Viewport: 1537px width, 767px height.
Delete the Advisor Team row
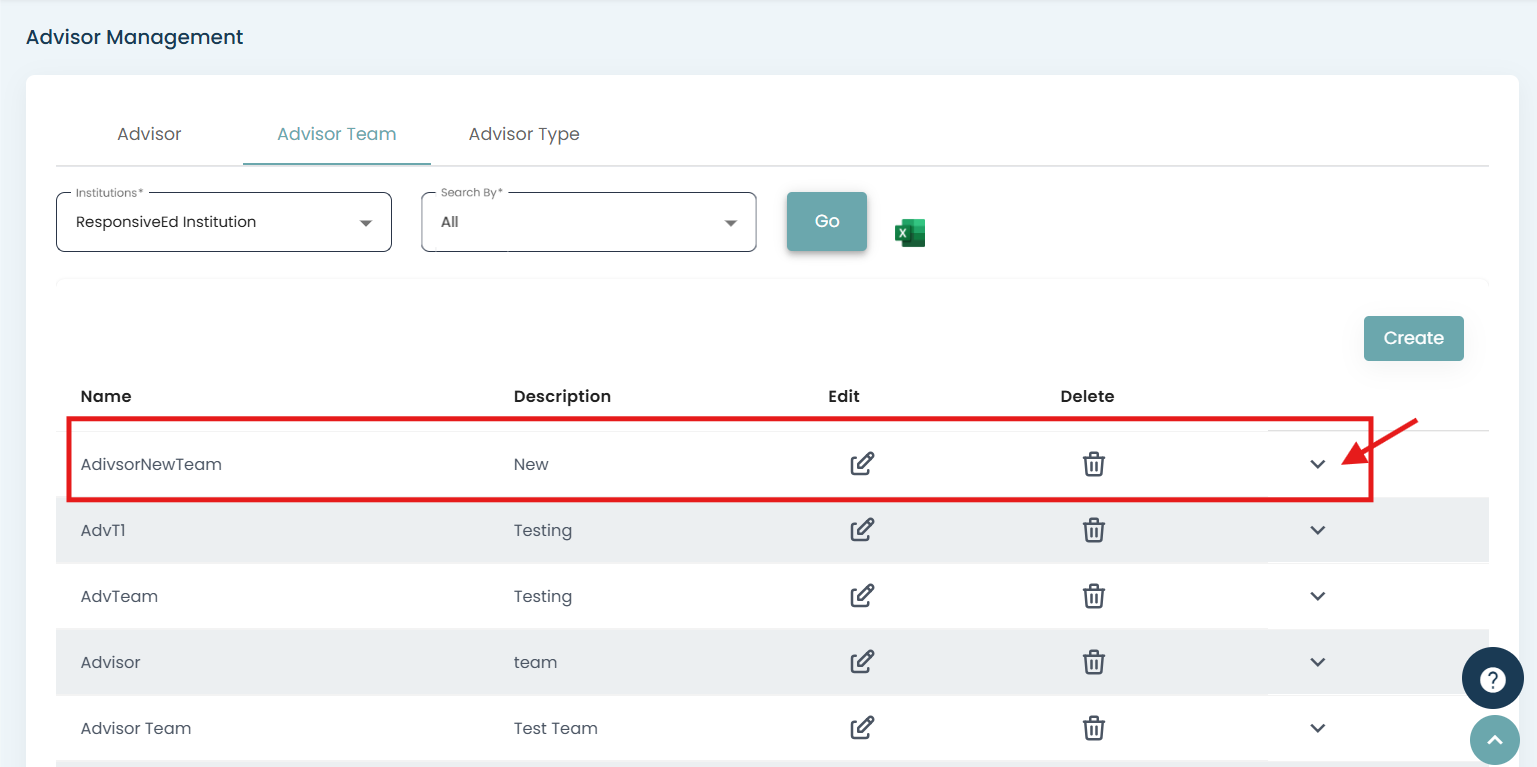click(x=1094, y=728)
